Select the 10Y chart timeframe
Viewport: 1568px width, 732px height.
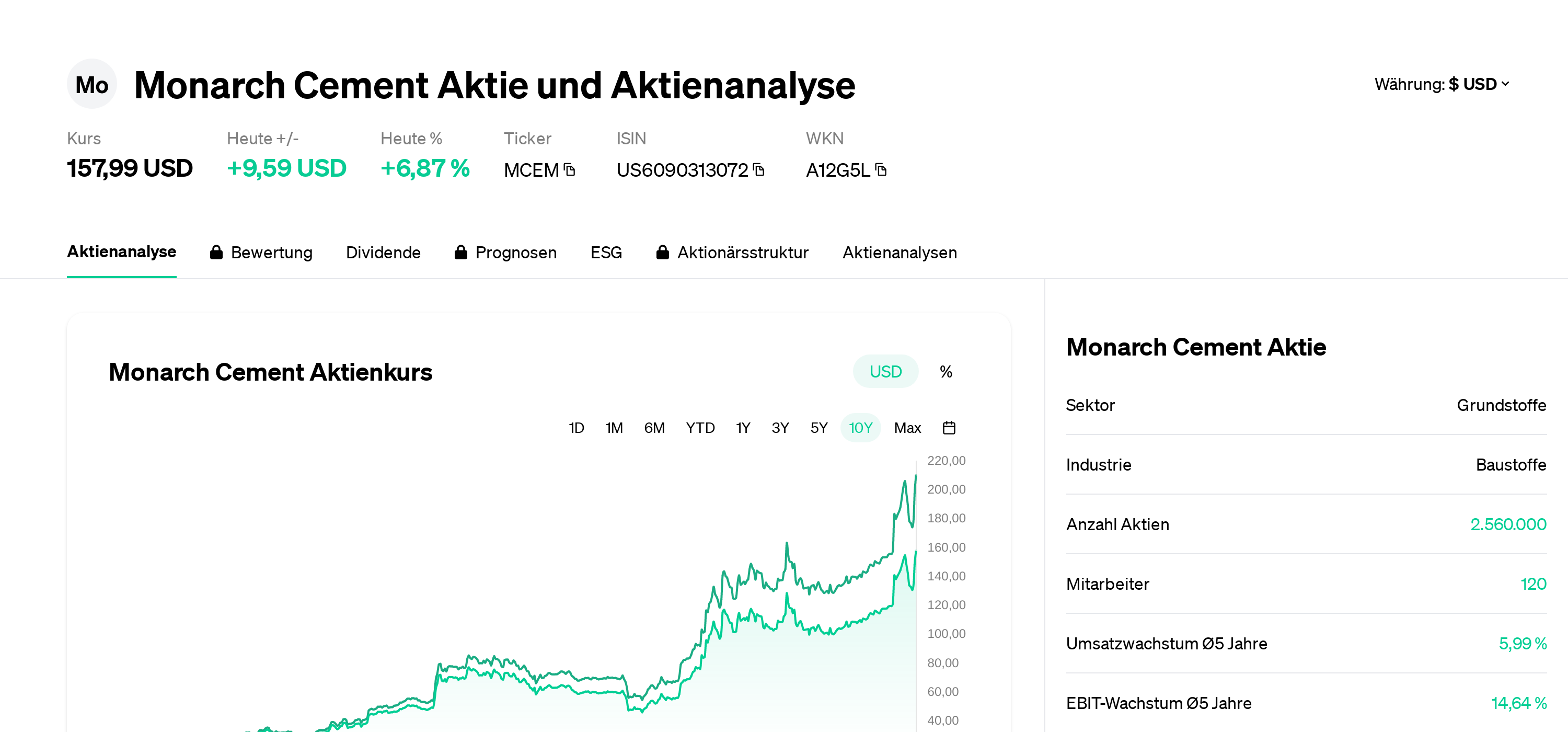[x=860, y=428]
